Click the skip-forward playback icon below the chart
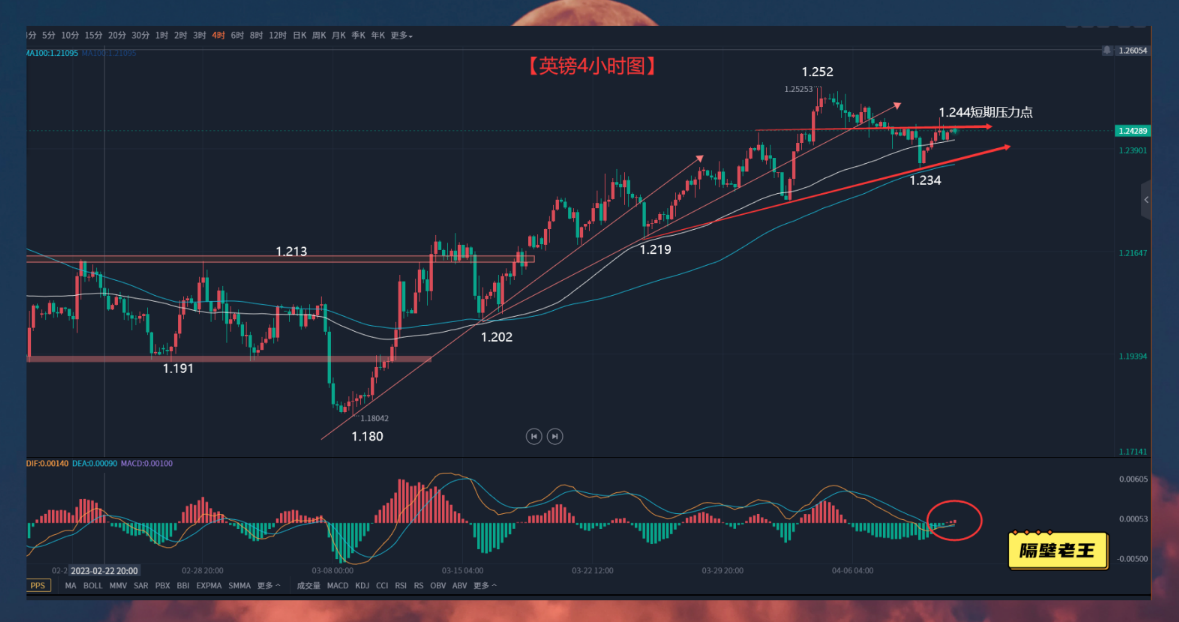This screenshot has width=1179, height=622. (x=555, y=436)
